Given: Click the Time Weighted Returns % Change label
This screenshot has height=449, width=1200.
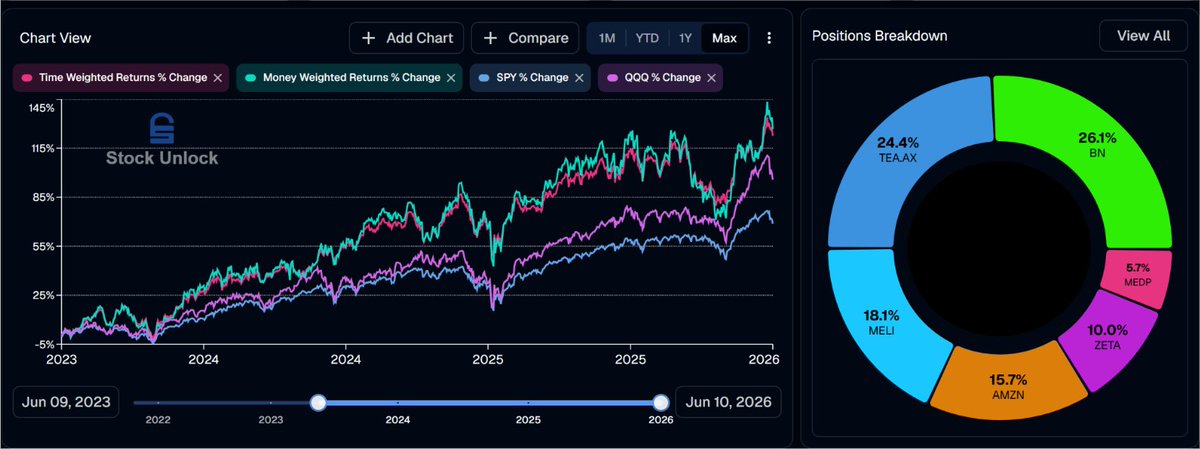Looking at the screenshot, I should coord(122,77).
